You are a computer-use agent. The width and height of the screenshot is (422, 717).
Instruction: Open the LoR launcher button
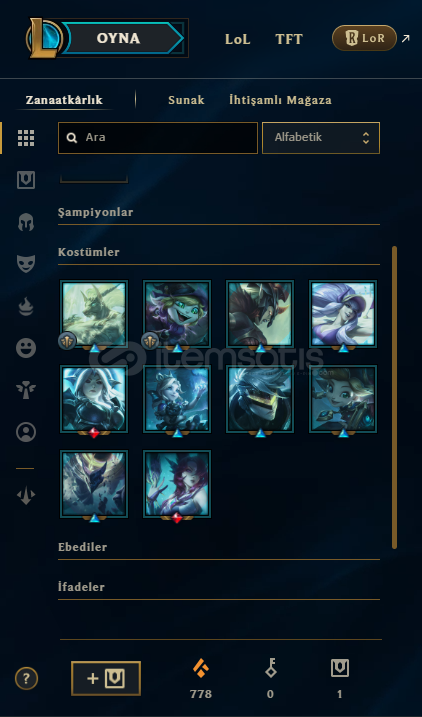click(364, 38)
